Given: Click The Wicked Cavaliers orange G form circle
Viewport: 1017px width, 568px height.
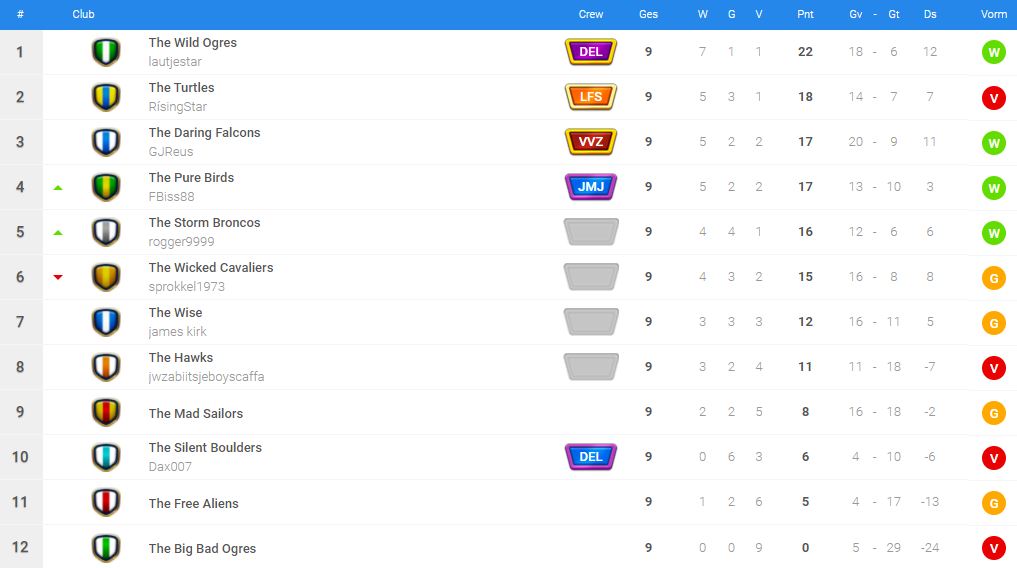Looking at the screenshot, I should coord(993,278).
